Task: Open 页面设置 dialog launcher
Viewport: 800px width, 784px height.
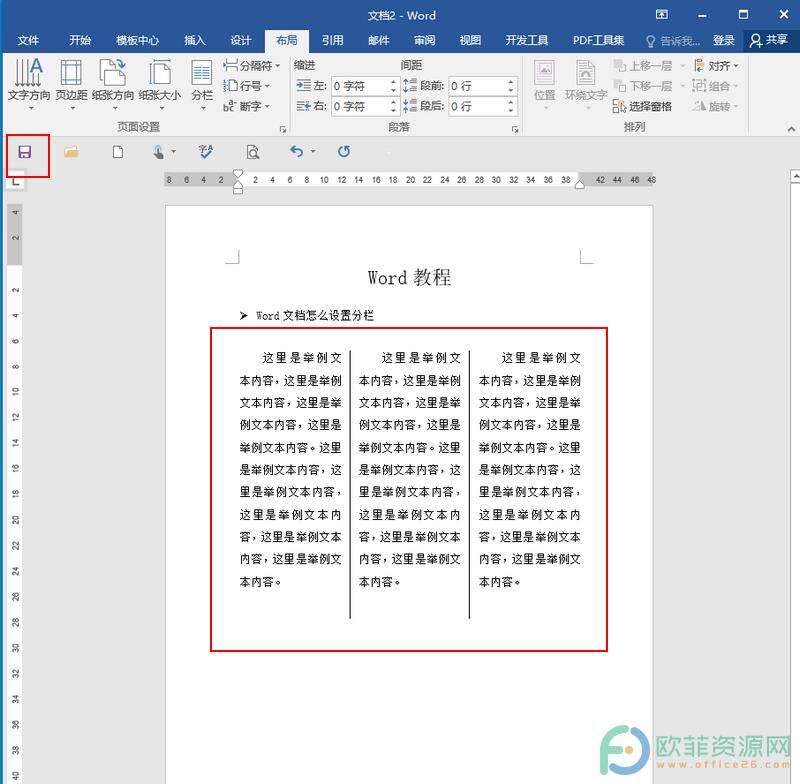Action: [x=283, y=129]
